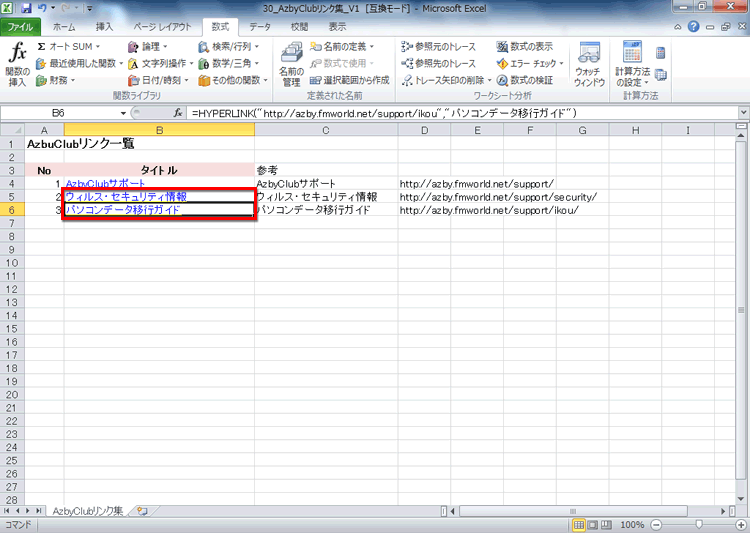The width and height of the screenshot is (750, 533).
Task: Open the Text (文字列操作) functions menu
Action: pos(160,64)
